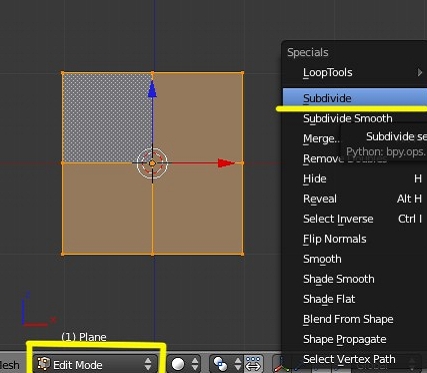The width and height of the screenshot is (427, 373).
Task: Open the viewport shading sphere dropdown
Action: (x=184, y=364)
